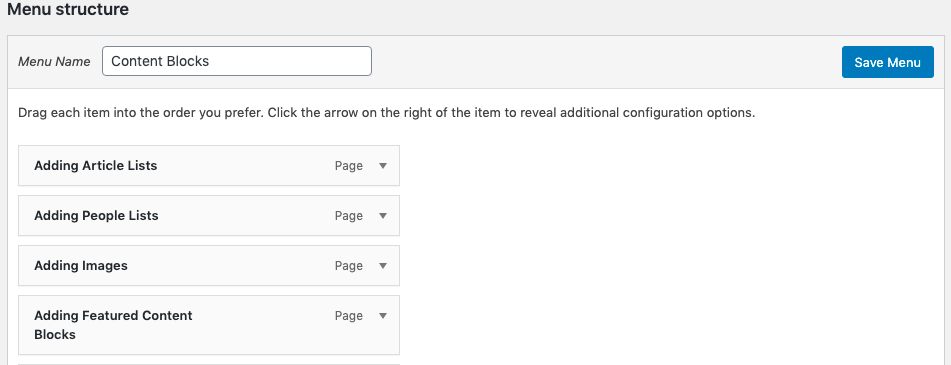Click Page label on Adding Images

click(x=349, y=266)
